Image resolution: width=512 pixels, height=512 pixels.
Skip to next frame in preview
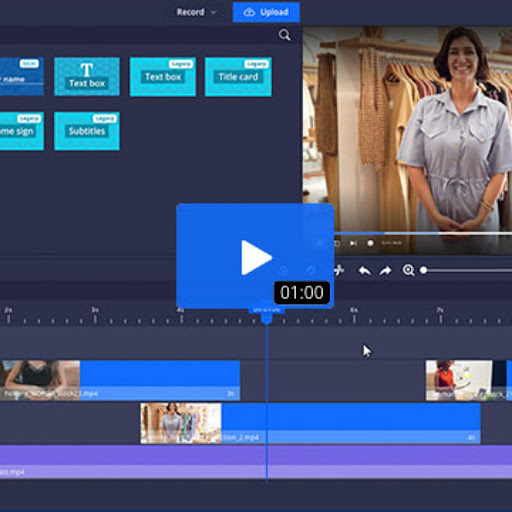[353, 243]
